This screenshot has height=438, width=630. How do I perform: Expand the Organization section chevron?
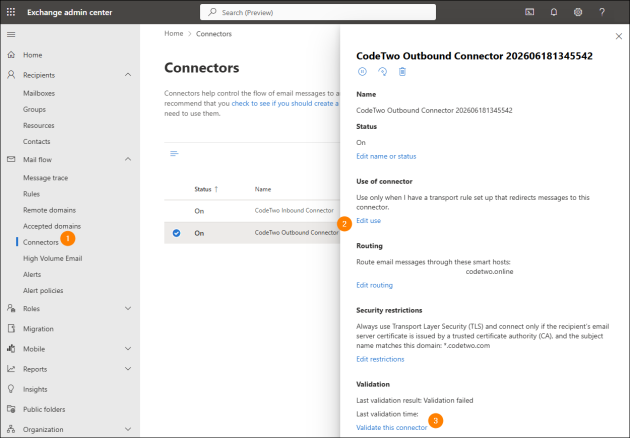coord(128,429)
